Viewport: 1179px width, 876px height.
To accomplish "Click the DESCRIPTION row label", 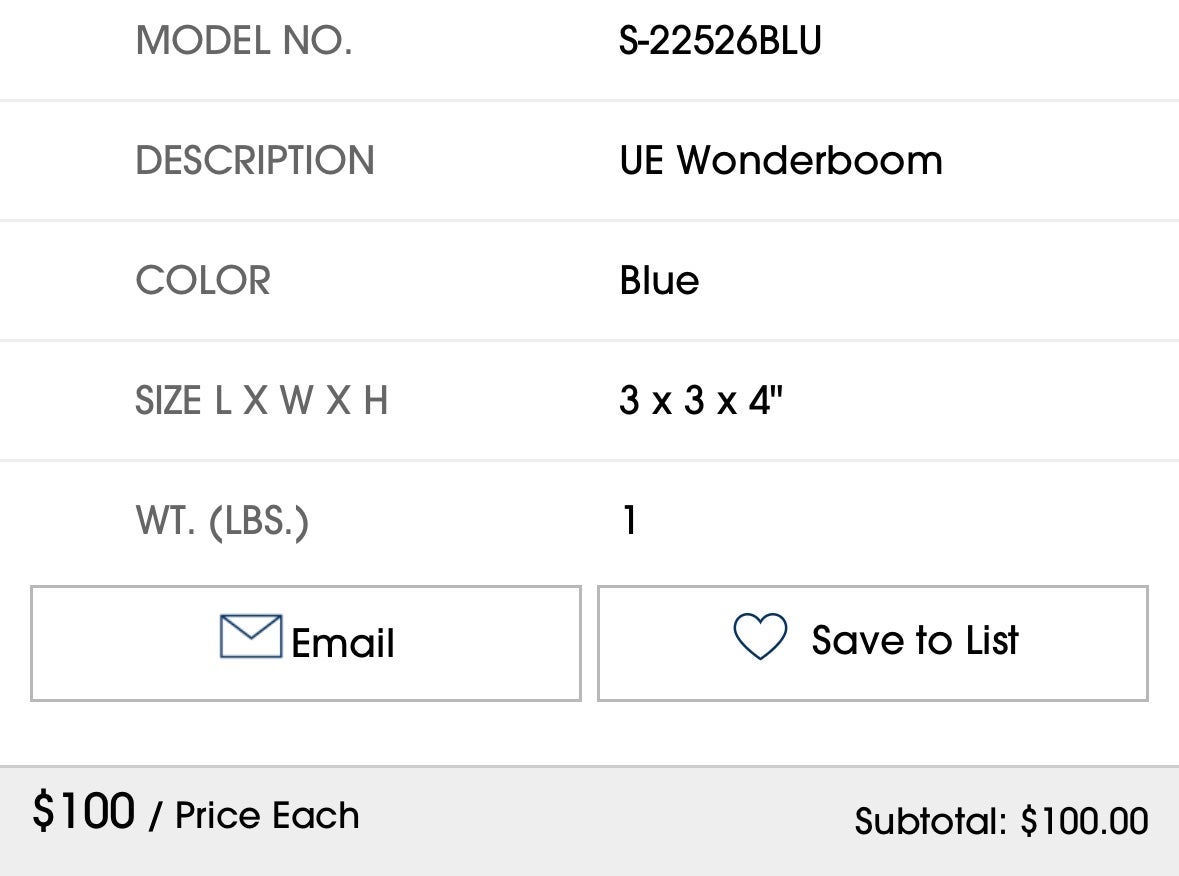I will (255, 160).
